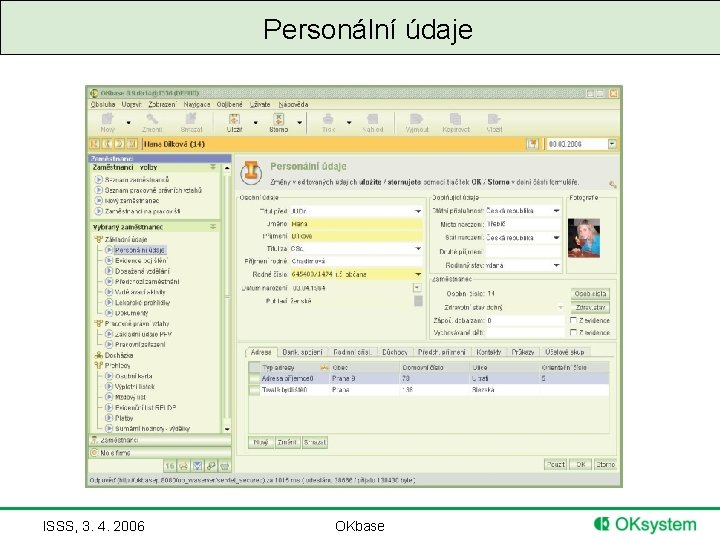Open the Stát narození dropdown
This screenshot has width=720, height=540.
(x=557, y=238)
